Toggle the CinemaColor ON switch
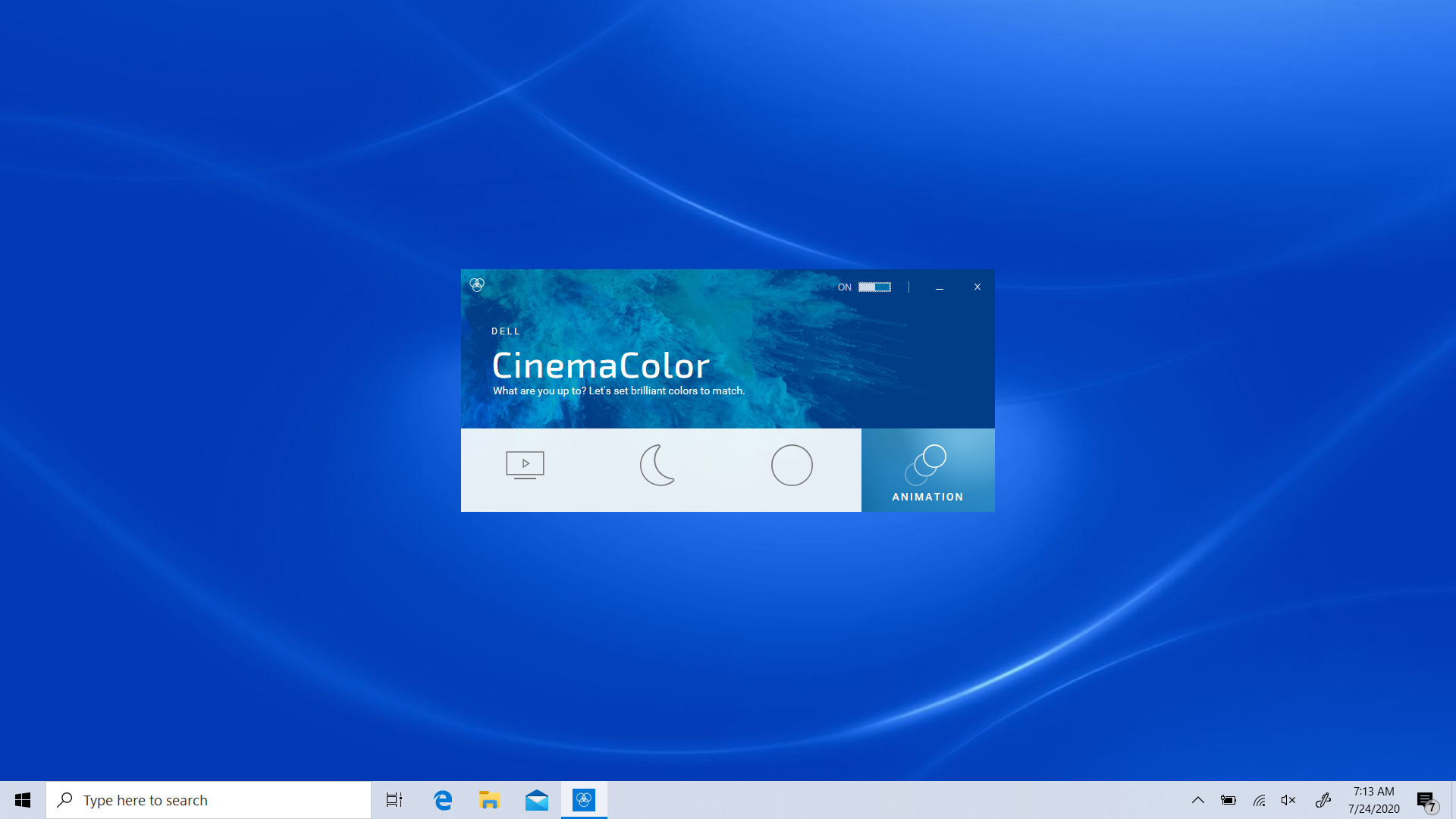Image resolution: width=1456 pixels, height=819 pixels. [874, 287]
